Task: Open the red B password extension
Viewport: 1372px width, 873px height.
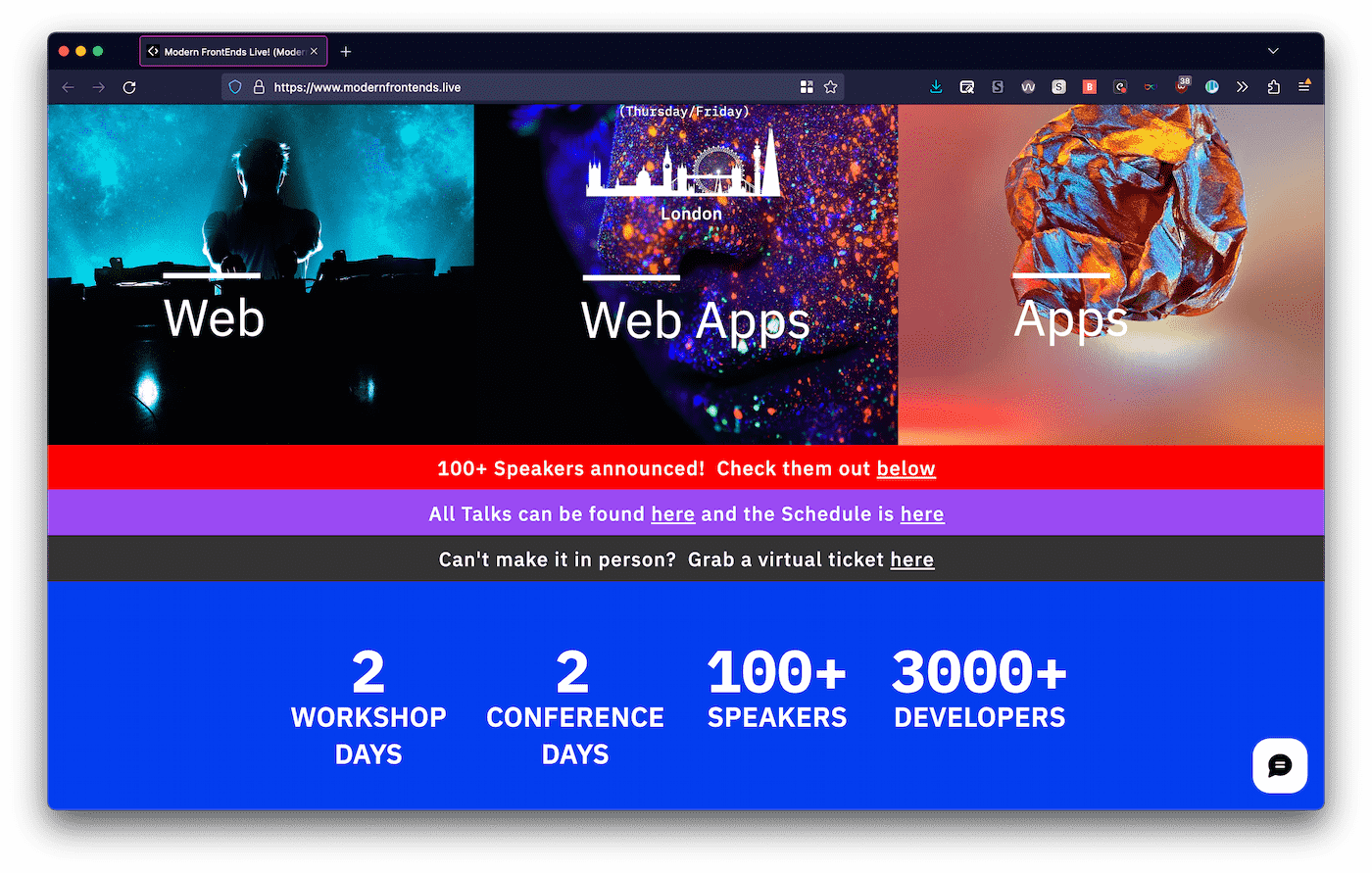Action: click(1090, 86)
